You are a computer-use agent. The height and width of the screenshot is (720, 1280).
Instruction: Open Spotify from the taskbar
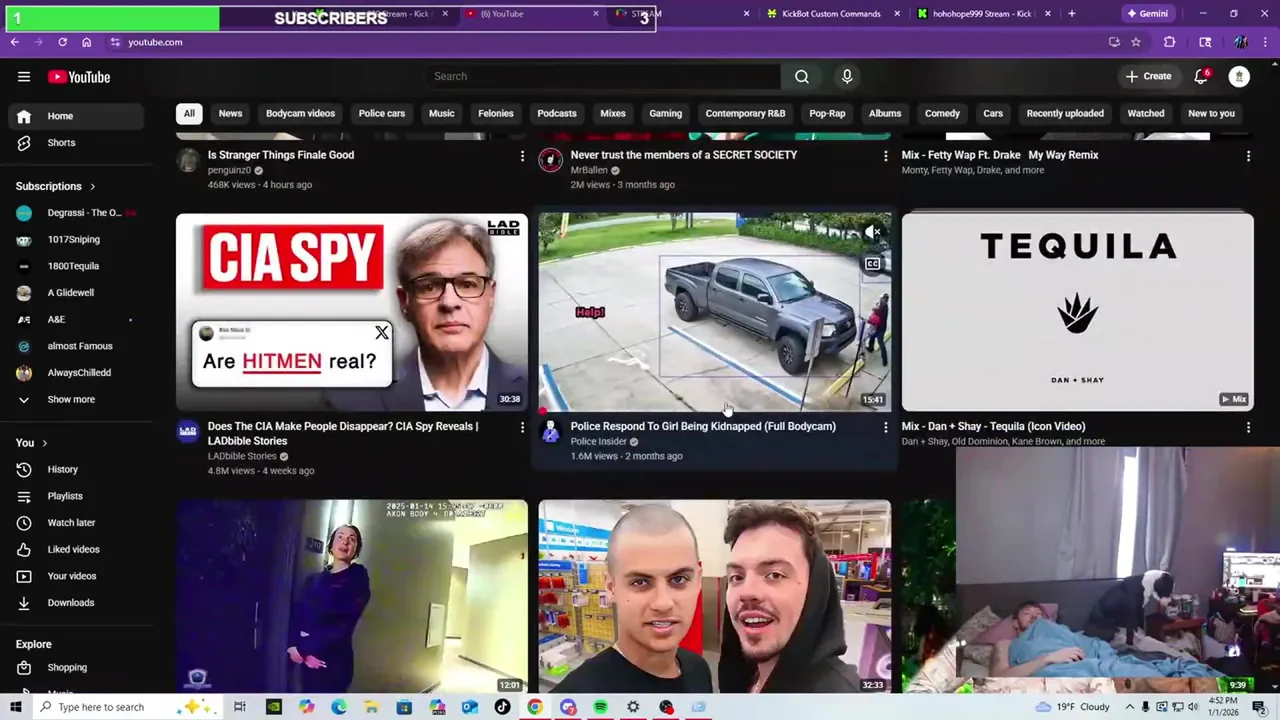(x=600, y=707)
